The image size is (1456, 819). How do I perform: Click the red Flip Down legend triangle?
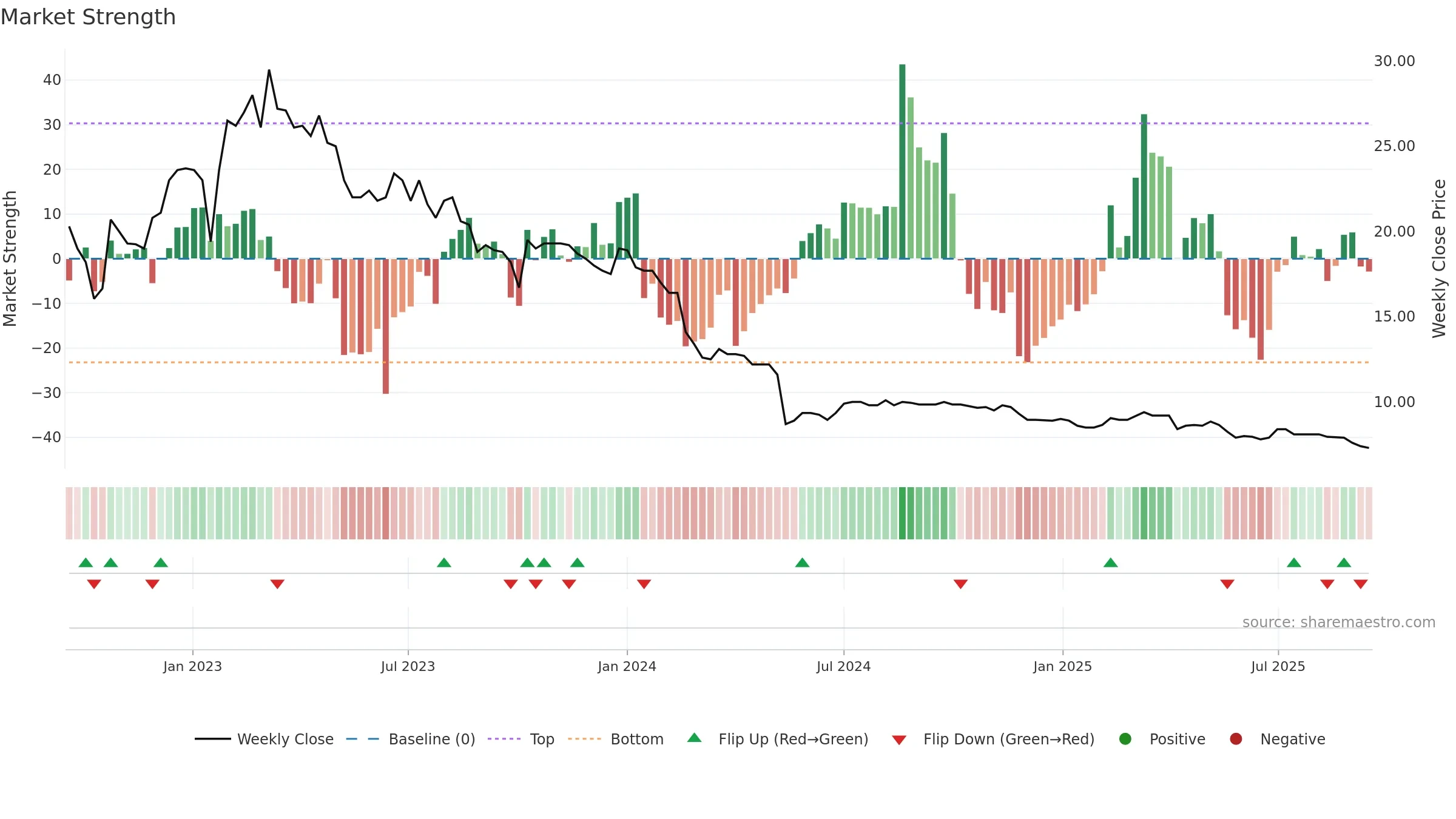point(899,740)
